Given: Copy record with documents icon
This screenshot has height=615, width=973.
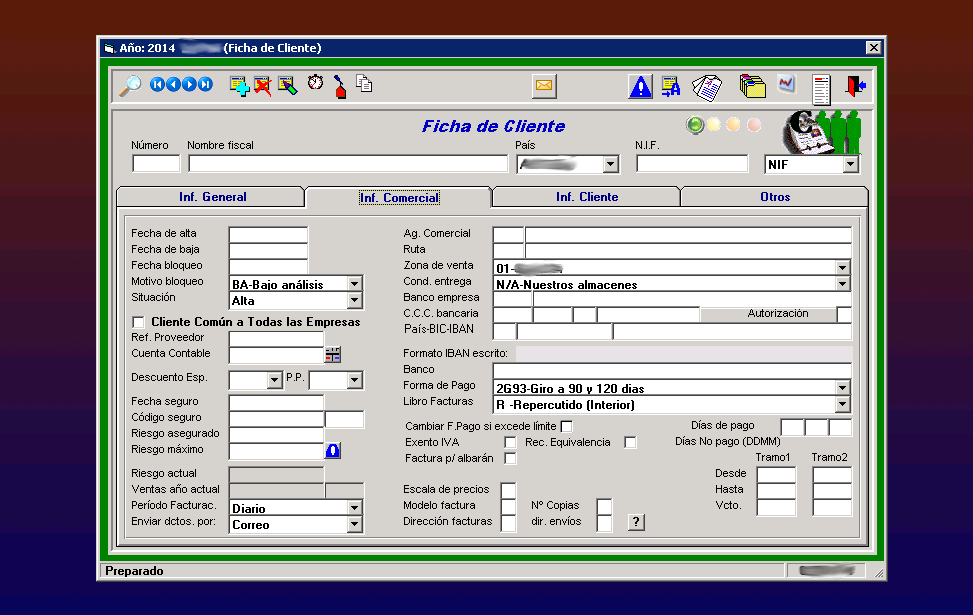Looking at the screenshot, I should 364,83.
